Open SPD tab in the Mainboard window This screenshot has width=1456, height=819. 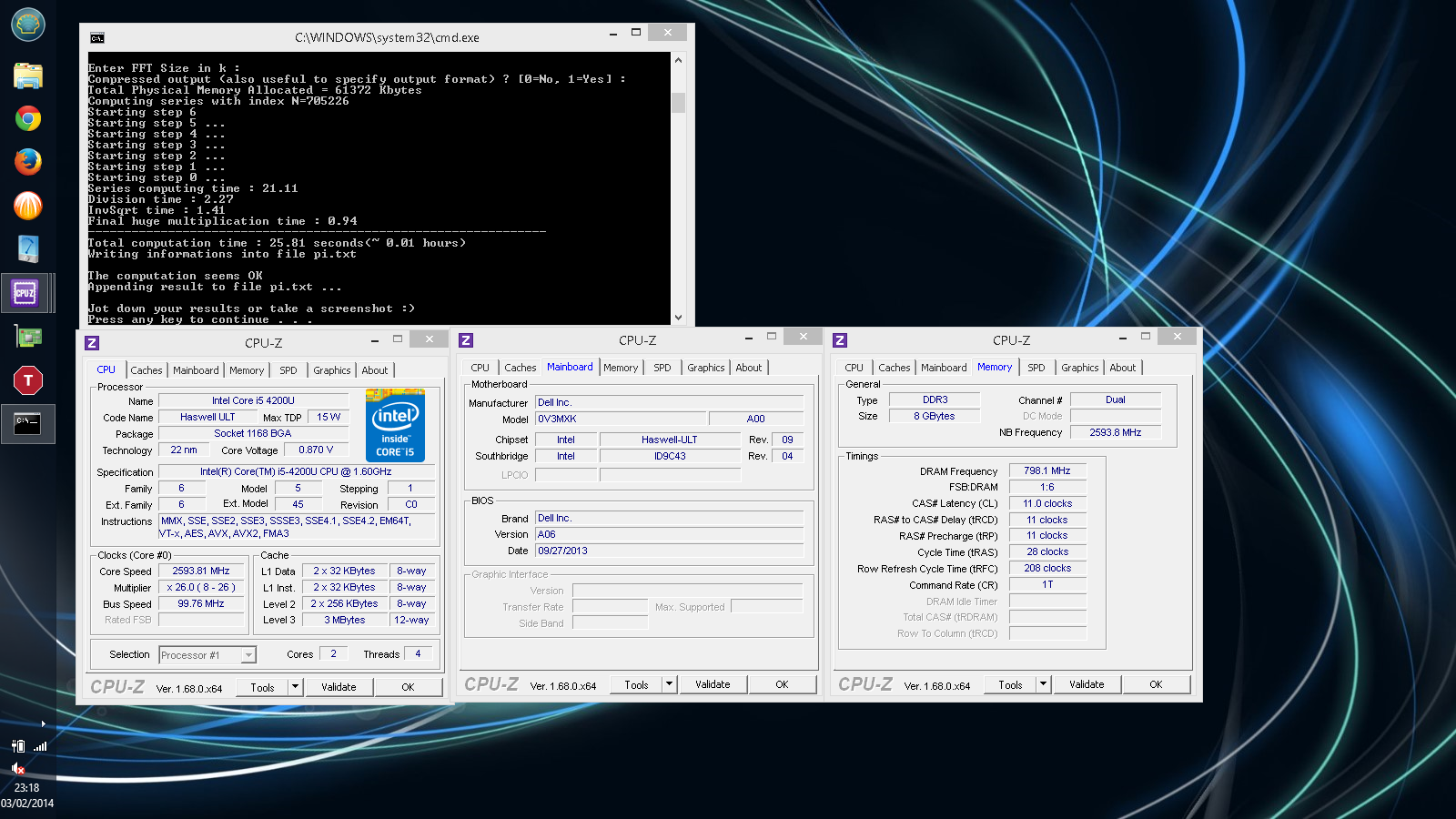pyautogui.click(x=662, y=368)
